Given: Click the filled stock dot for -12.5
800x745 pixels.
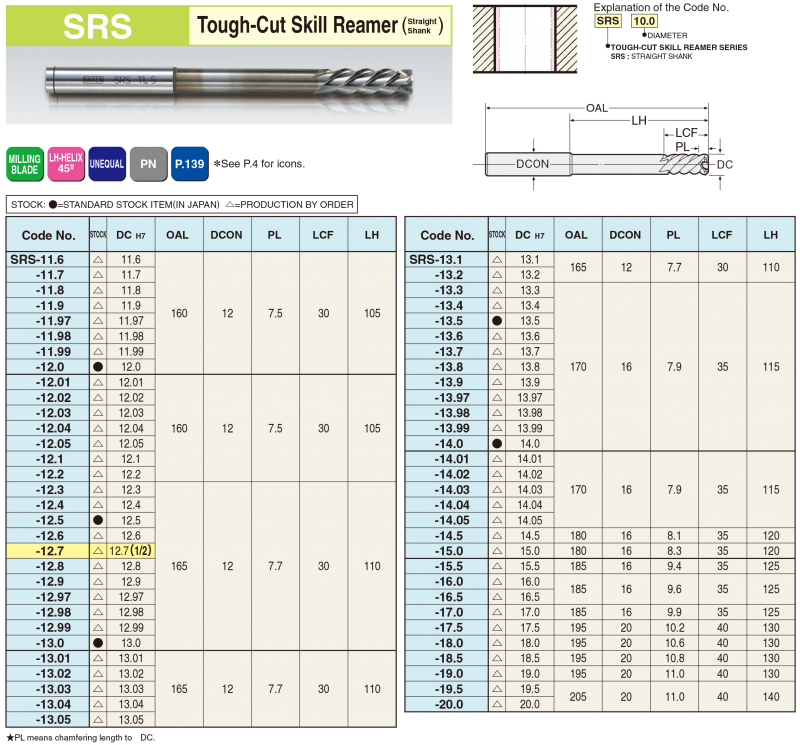Looking at the screenshot, I should (98, 520).
